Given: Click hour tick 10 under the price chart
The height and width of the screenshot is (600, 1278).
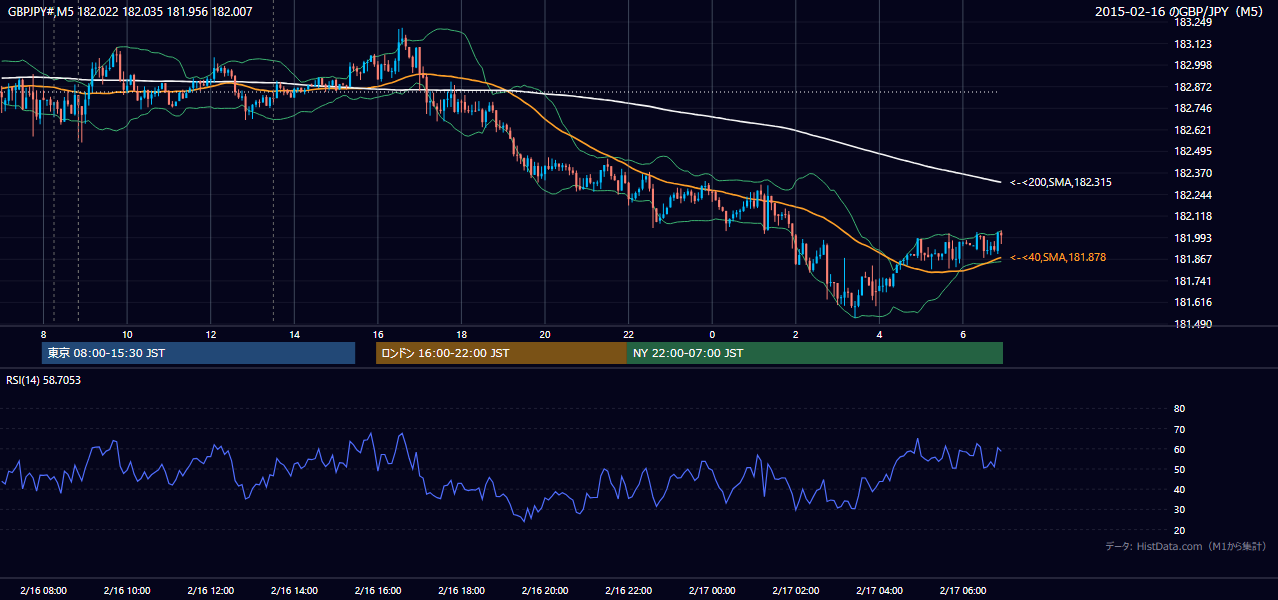Looking at the screenshot, I should tap(127, 333).
